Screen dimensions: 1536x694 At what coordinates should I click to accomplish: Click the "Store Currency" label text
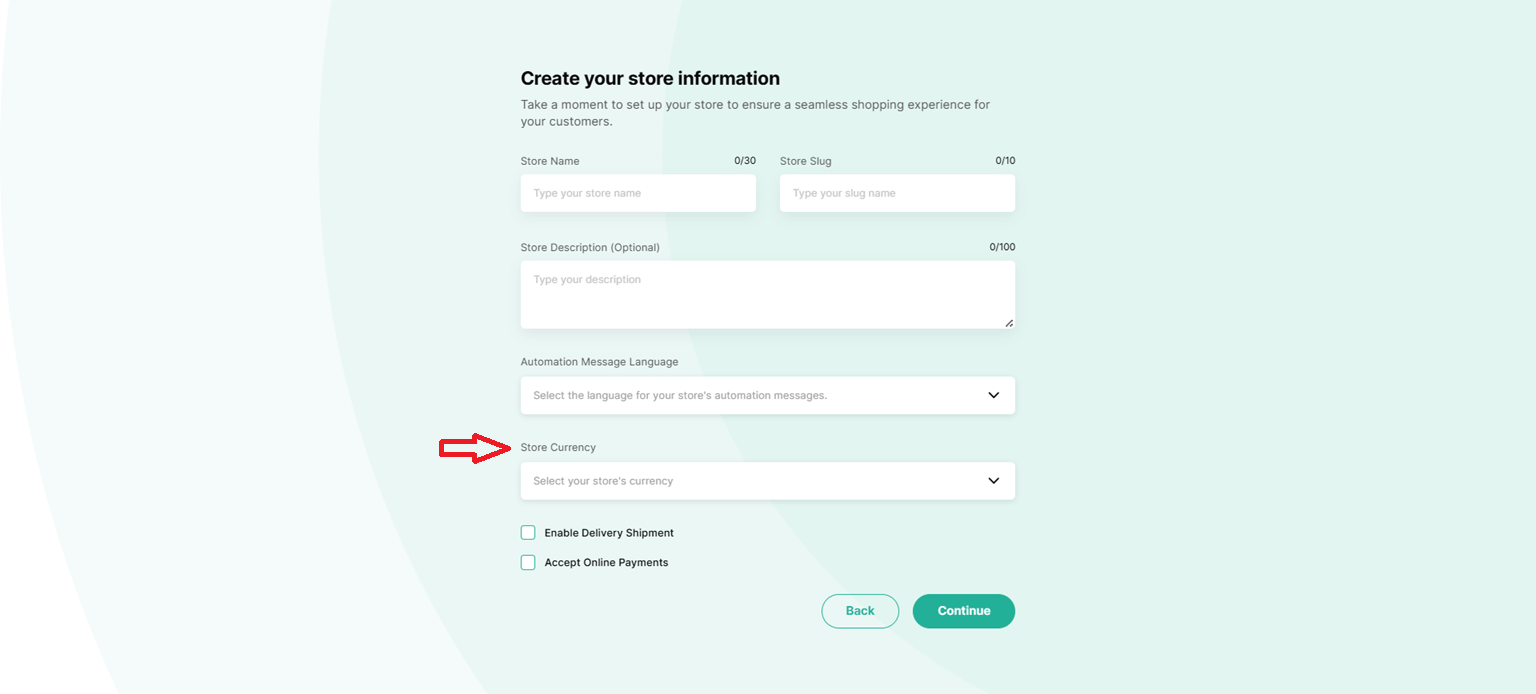coord(558,447)
